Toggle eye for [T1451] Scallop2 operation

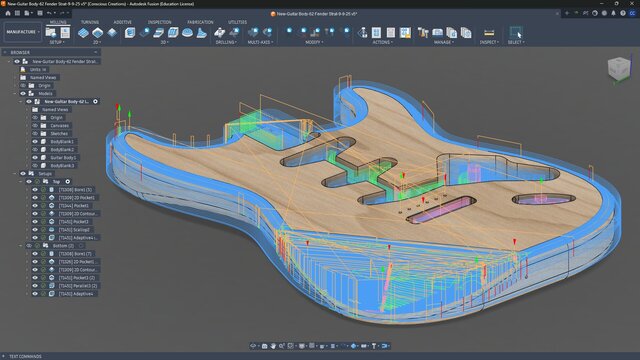pyautogui.click(x=35, y=230)
